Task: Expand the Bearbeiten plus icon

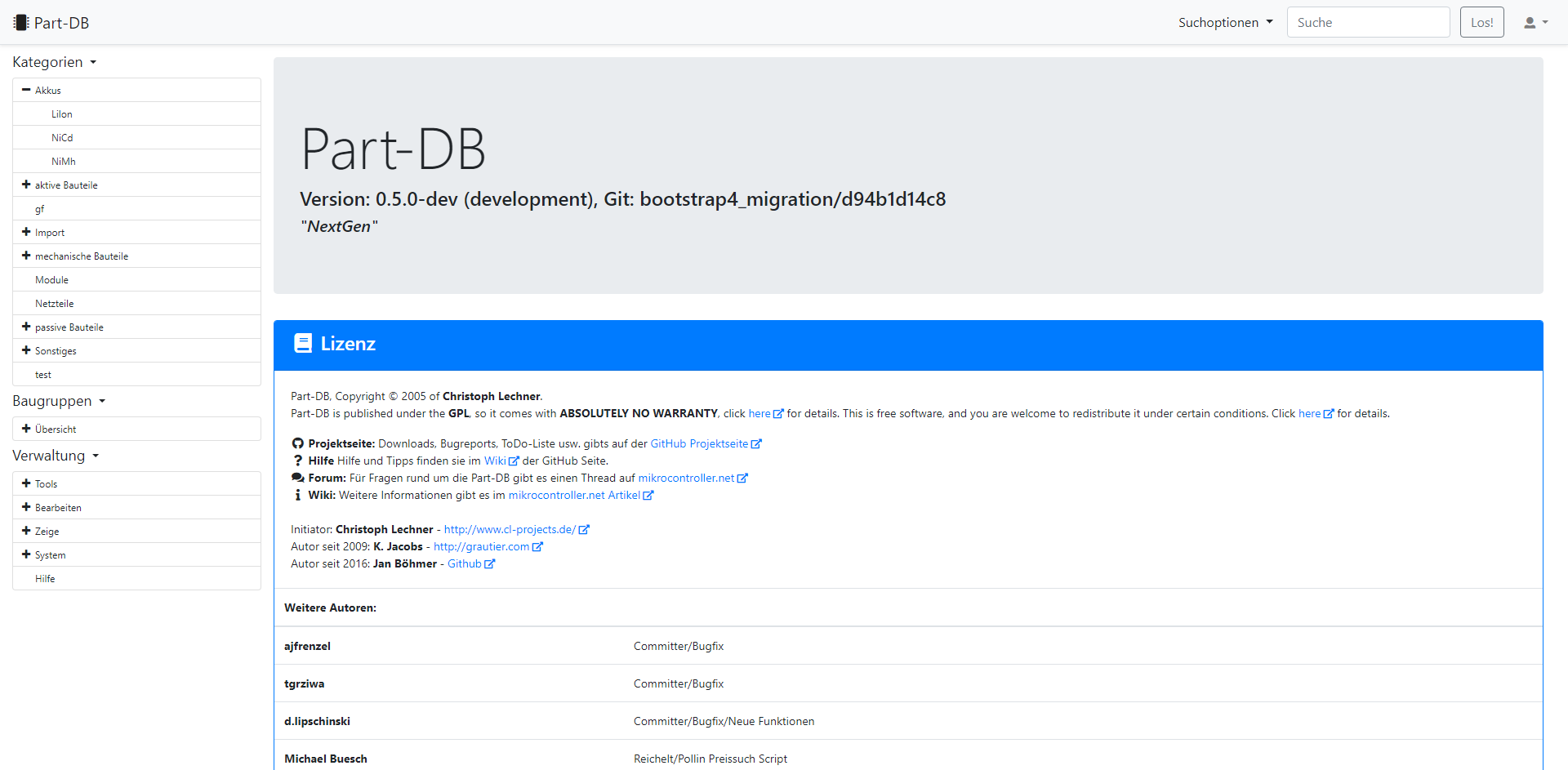Action: pos(26,507)
